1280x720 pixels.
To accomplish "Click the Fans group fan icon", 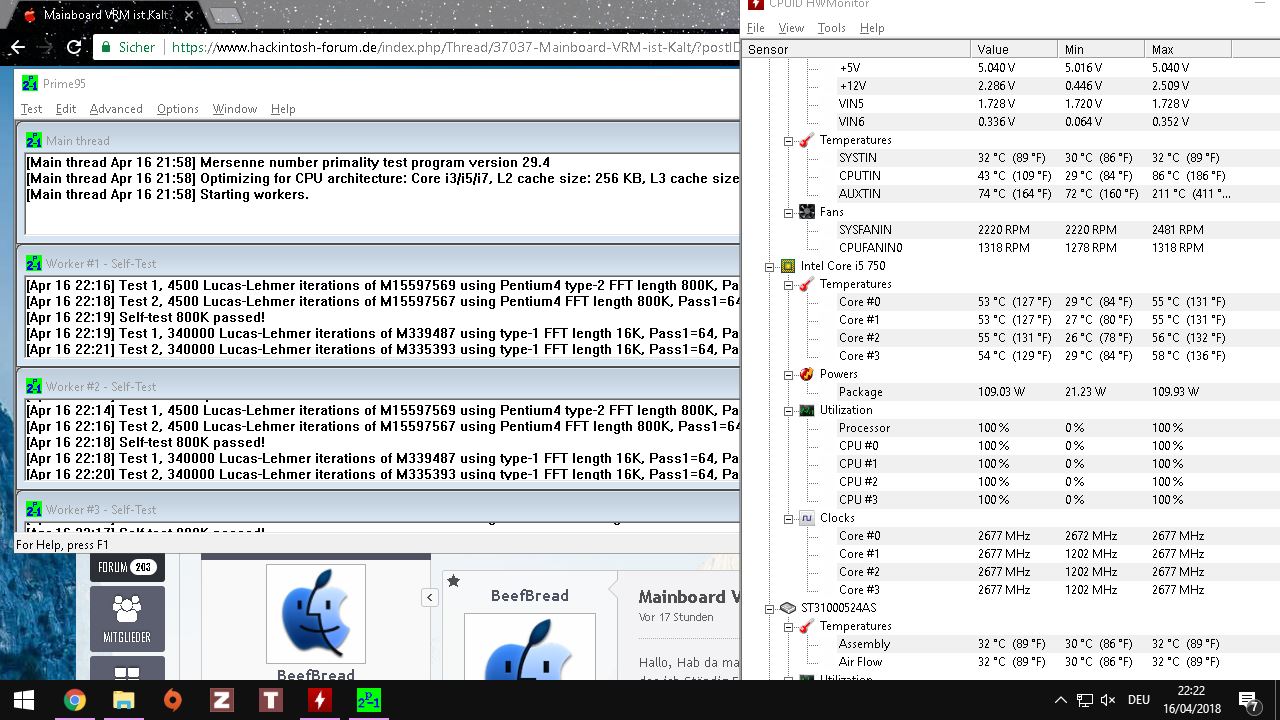I will point(806,212).
